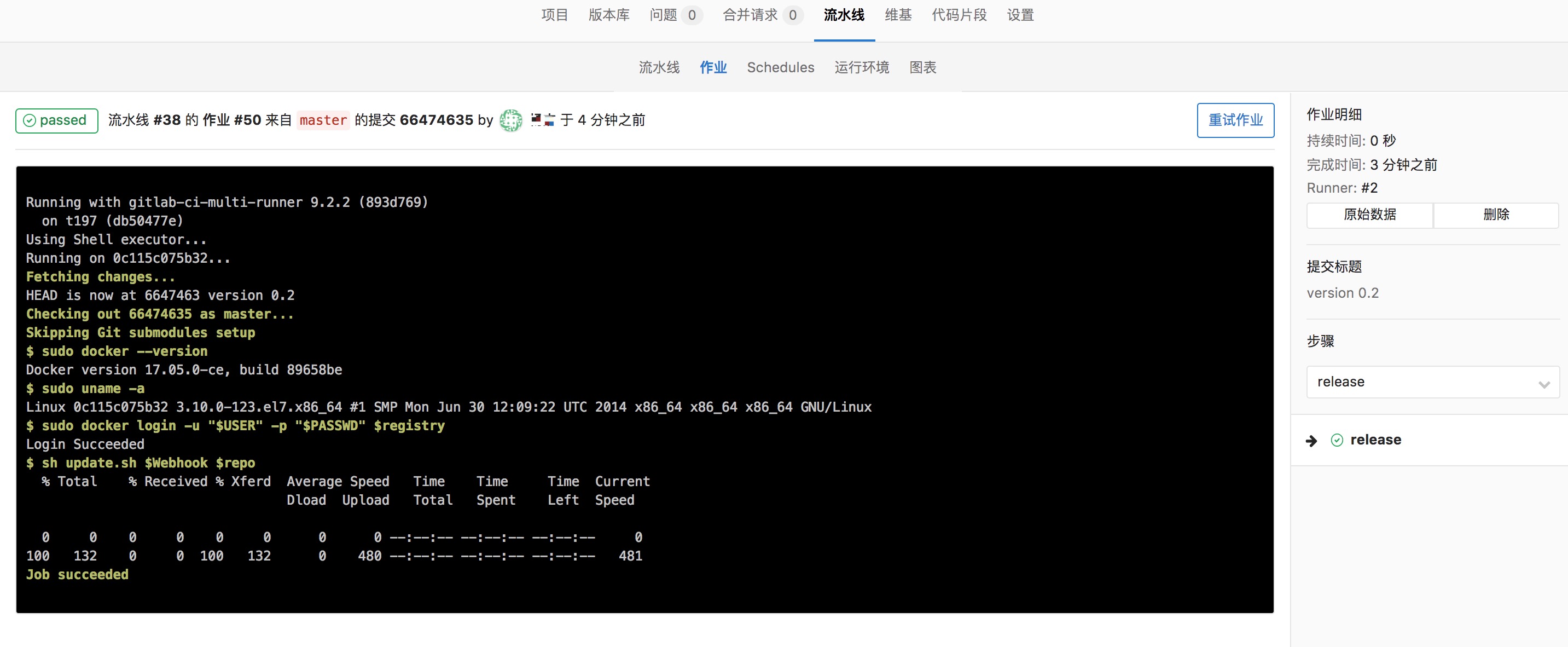Select the Schedules sub-tab

click(780, 68)
